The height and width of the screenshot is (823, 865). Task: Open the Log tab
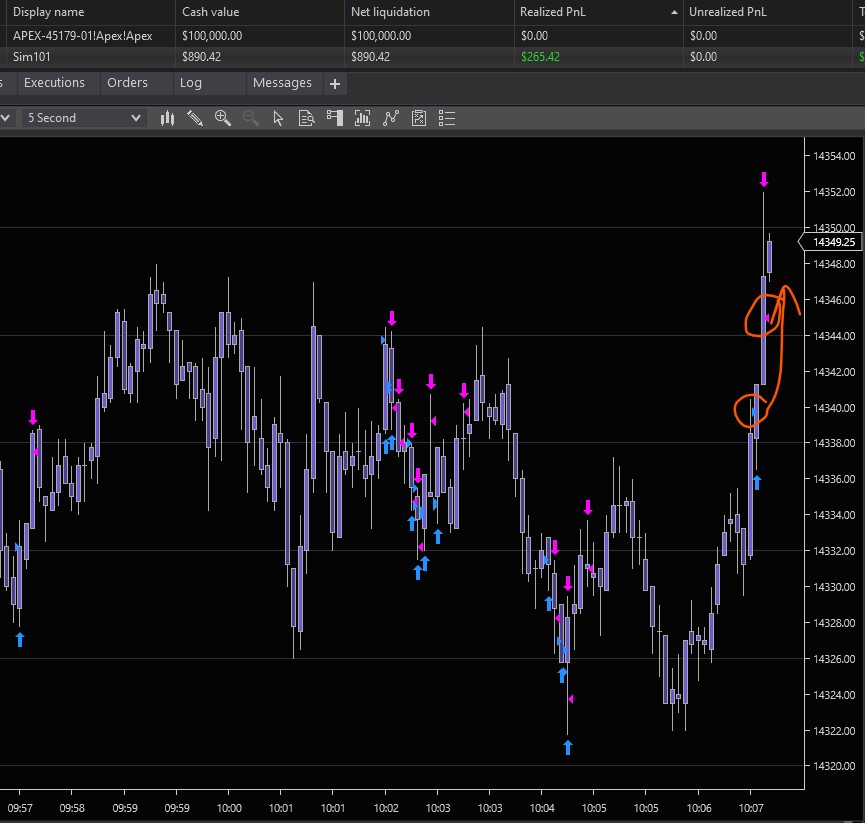(190, 83)
